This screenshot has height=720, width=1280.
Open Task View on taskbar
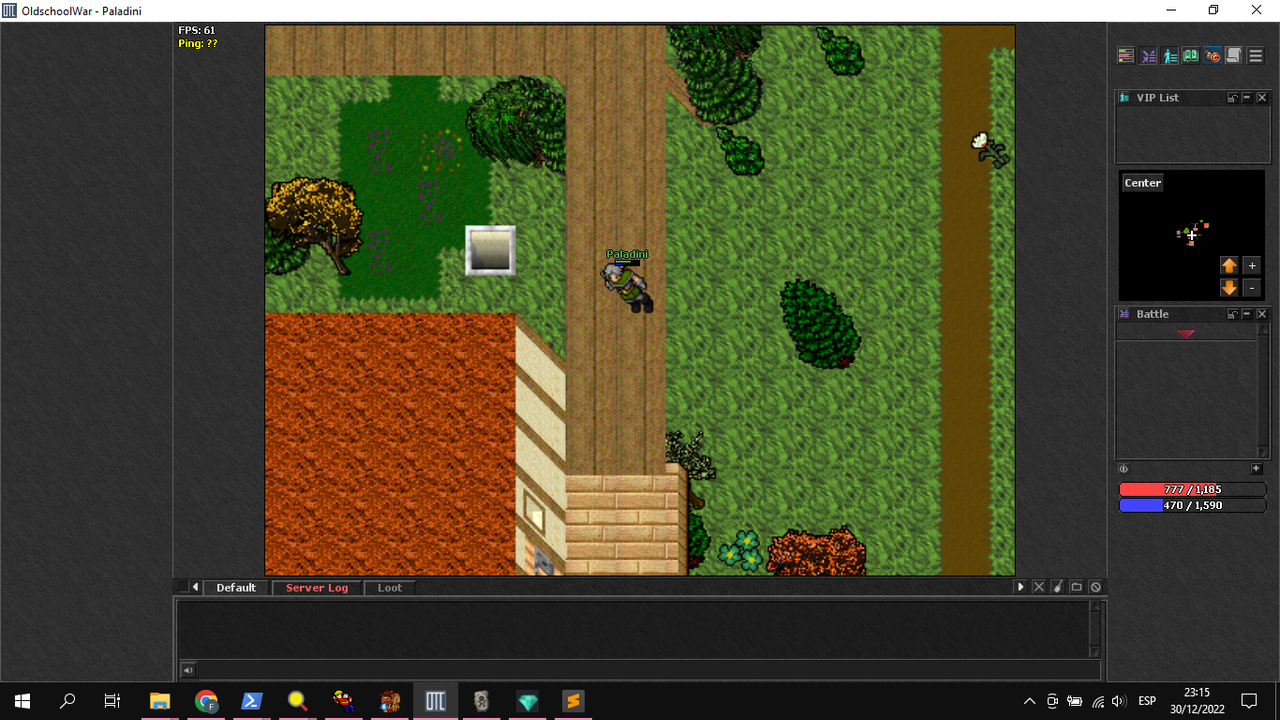113,701
